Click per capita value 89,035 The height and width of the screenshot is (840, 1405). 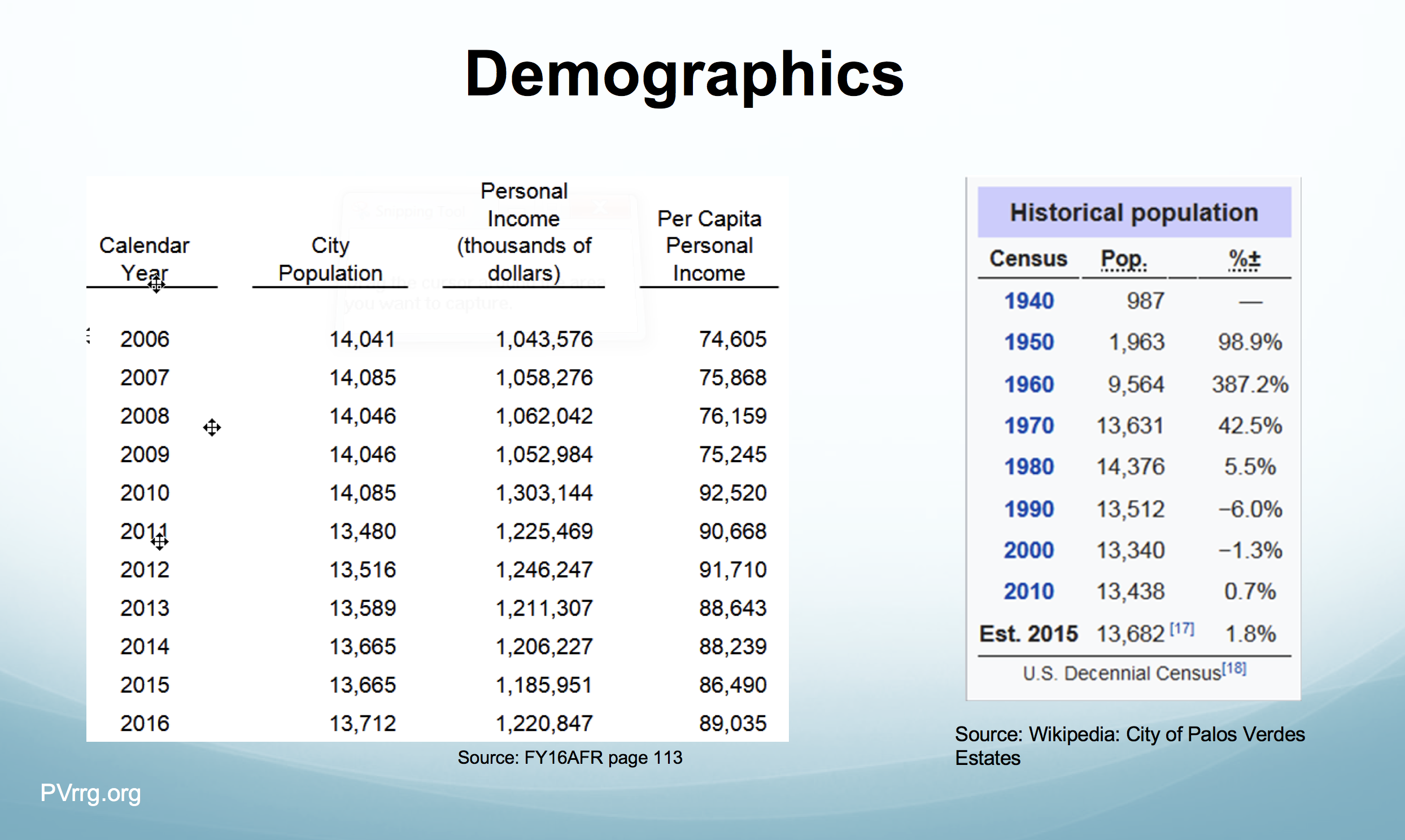coord(732,723)
